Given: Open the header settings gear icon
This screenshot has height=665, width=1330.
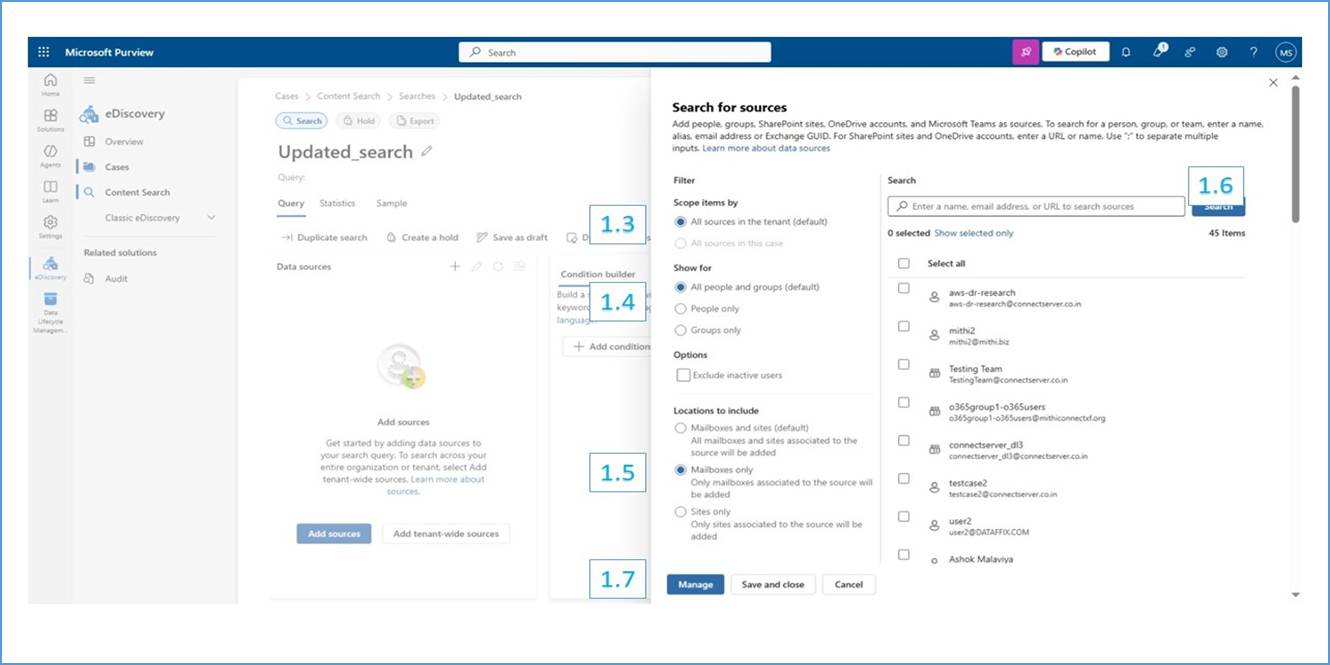Looking at the screenshot, I should coord(1222,52).
